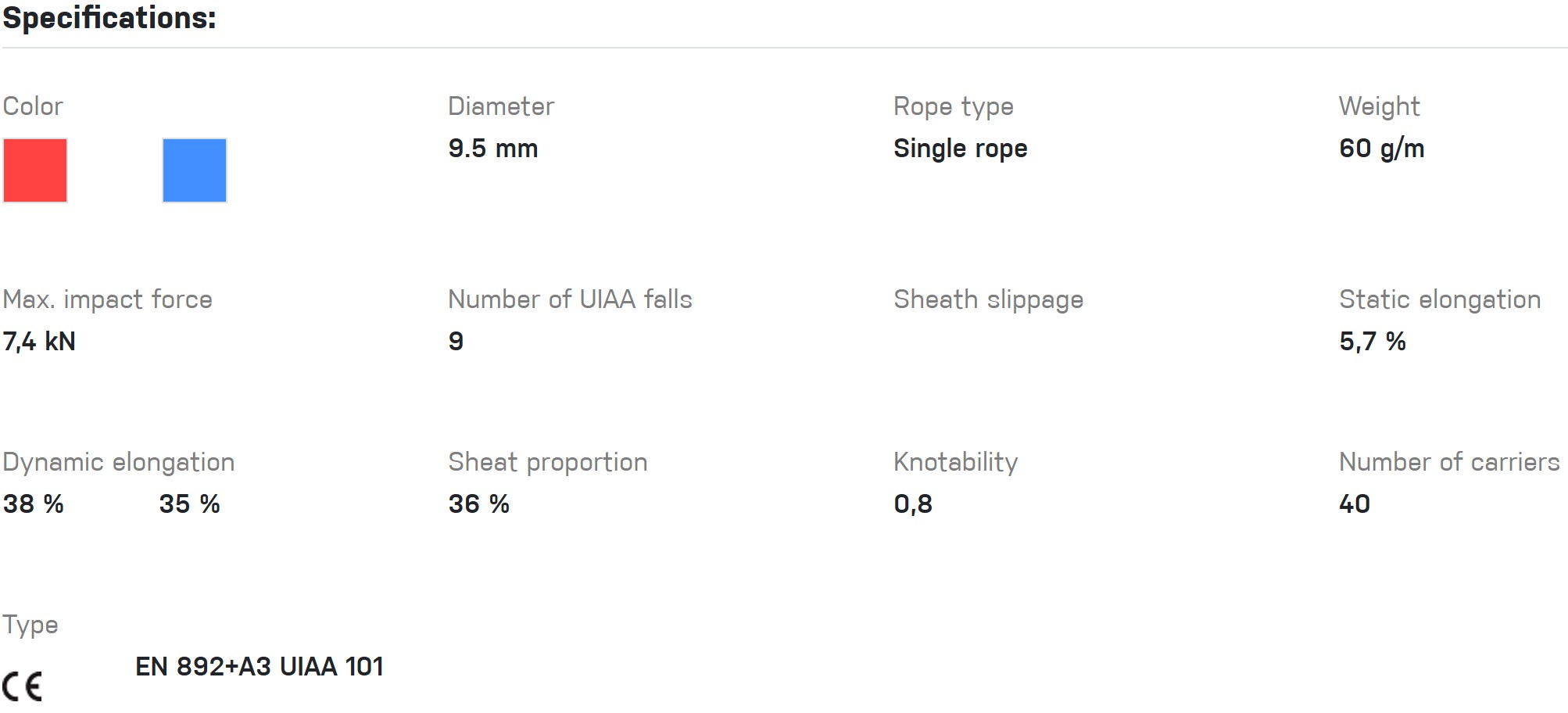The height and width of the screenshot is (713, 1568).
Task: Click the 5,7 % static elongation value
Action: click(1372, 342)
